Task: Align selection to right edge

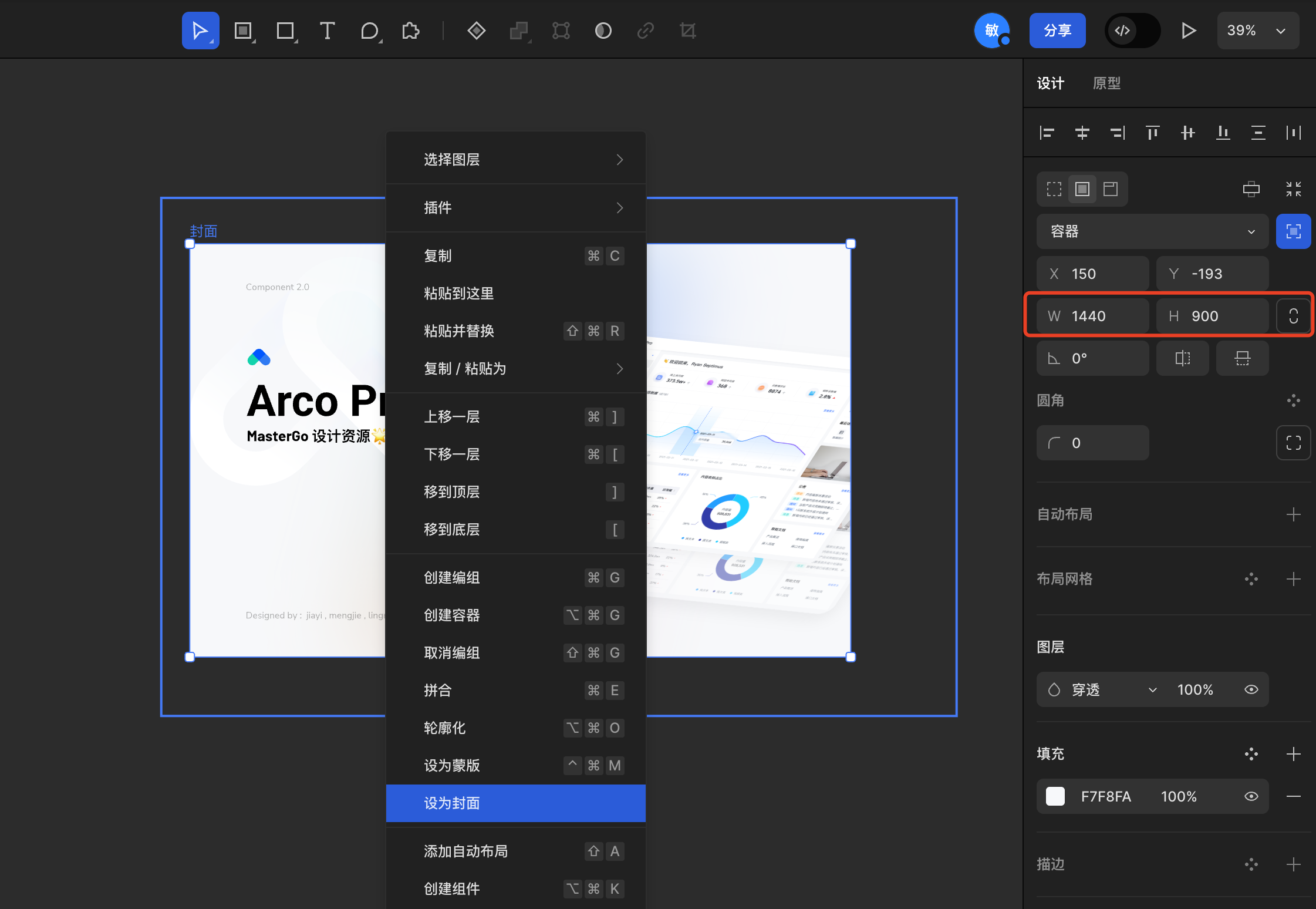Action: click(x=1118, y=133)
